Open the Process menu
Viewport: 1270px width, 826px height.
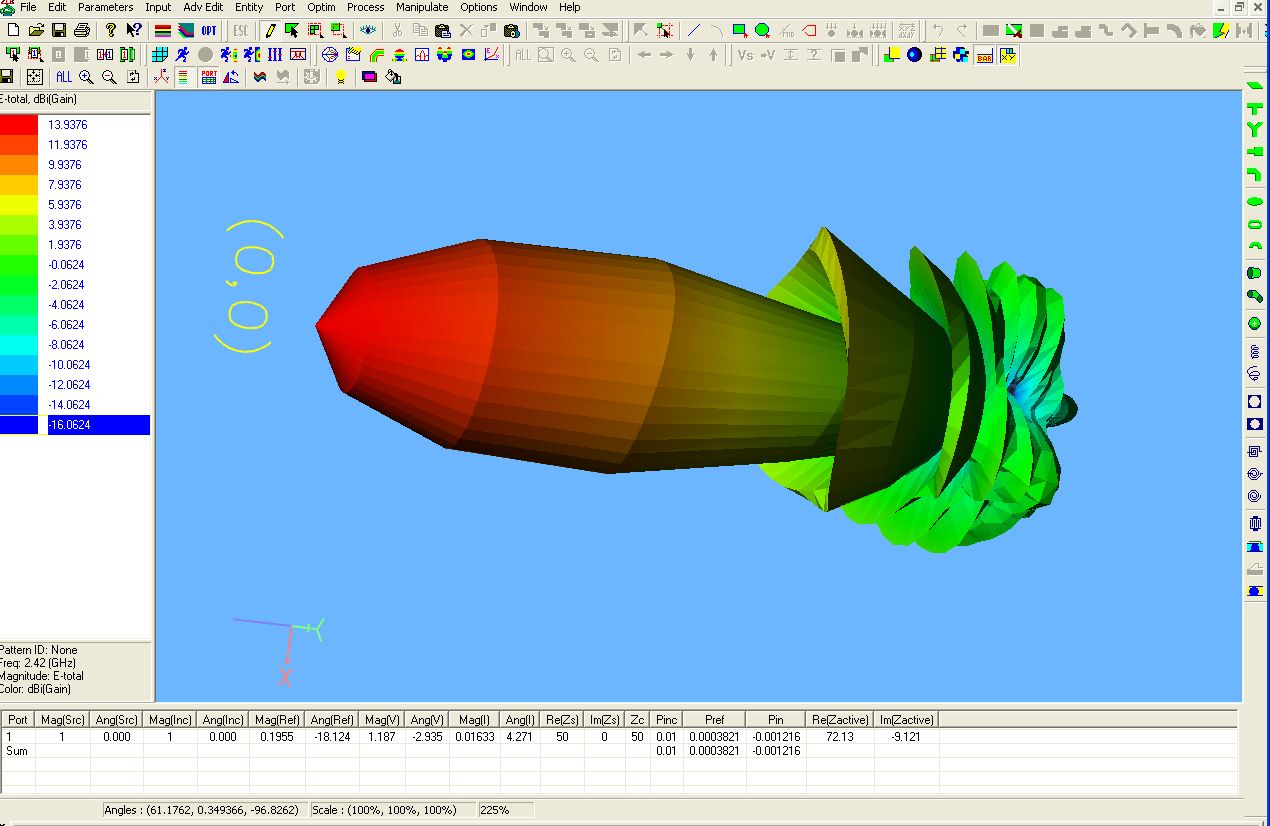coord(365,7)
